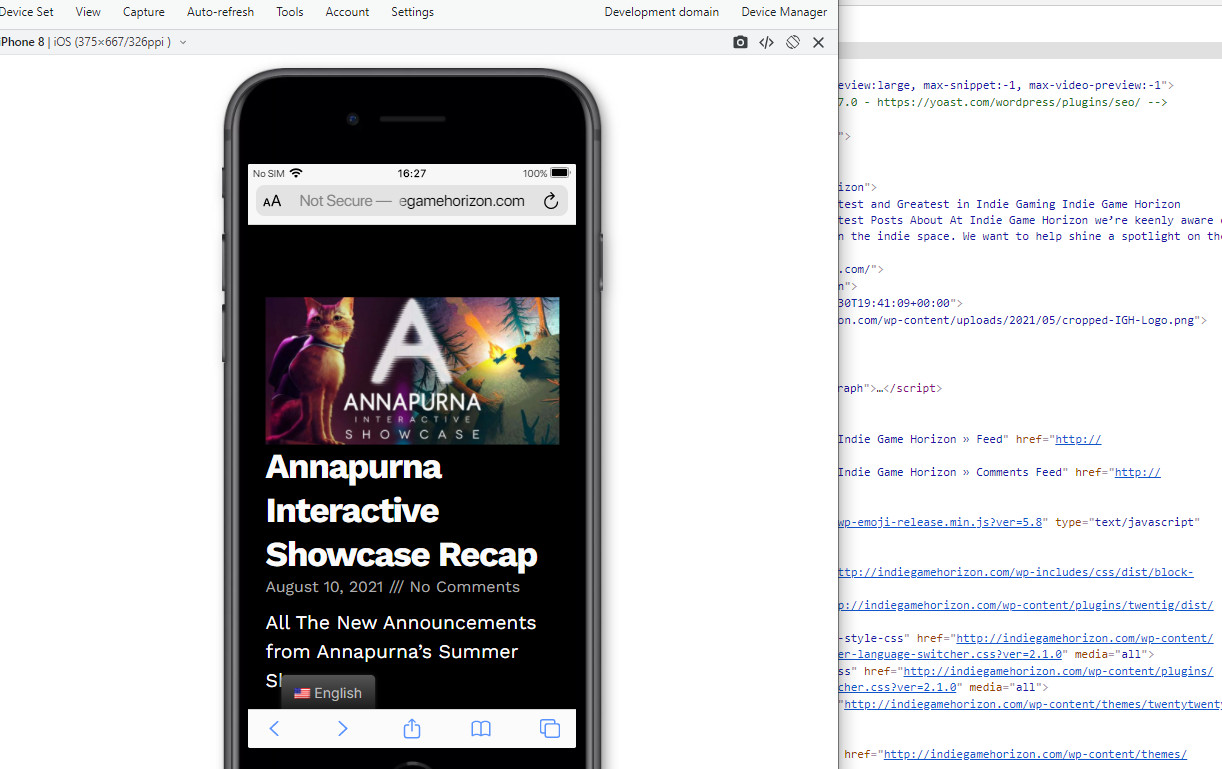Click Development domain in top bar
The height and width of the screenshot is (769, 1222).
[661, 12]
